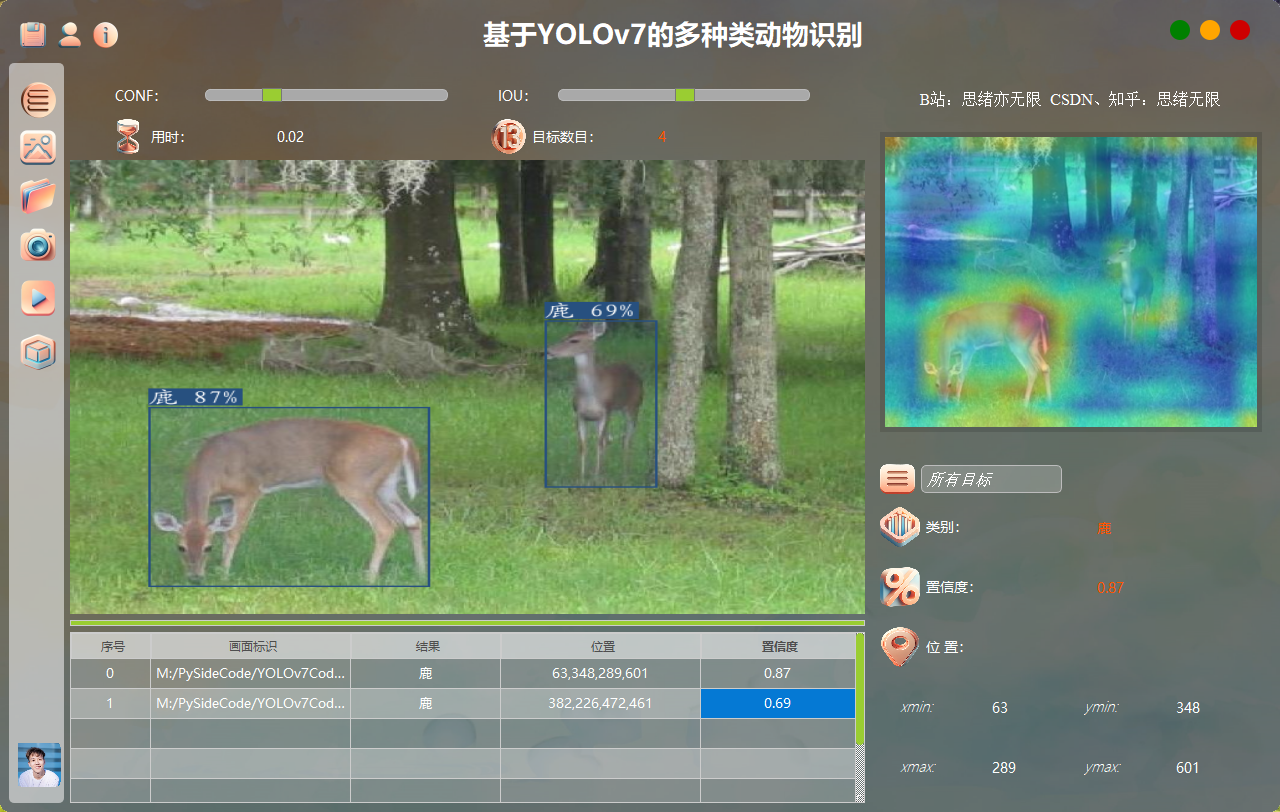Select row 0 index cell
The width and height of the screenshot is (1280, 812).
[110, 673]
